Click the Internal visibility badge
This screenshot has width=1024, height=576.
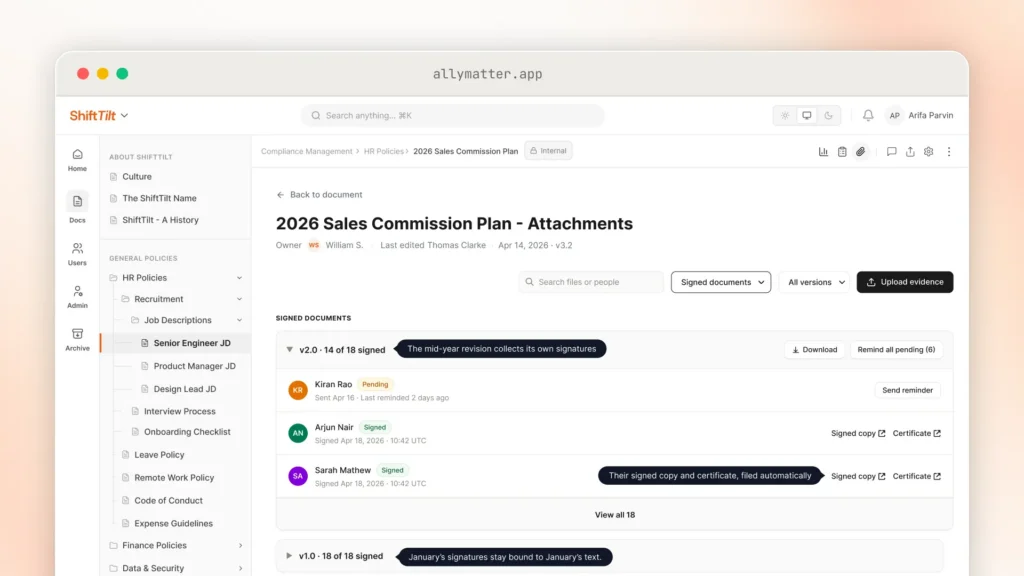[548, 151]
